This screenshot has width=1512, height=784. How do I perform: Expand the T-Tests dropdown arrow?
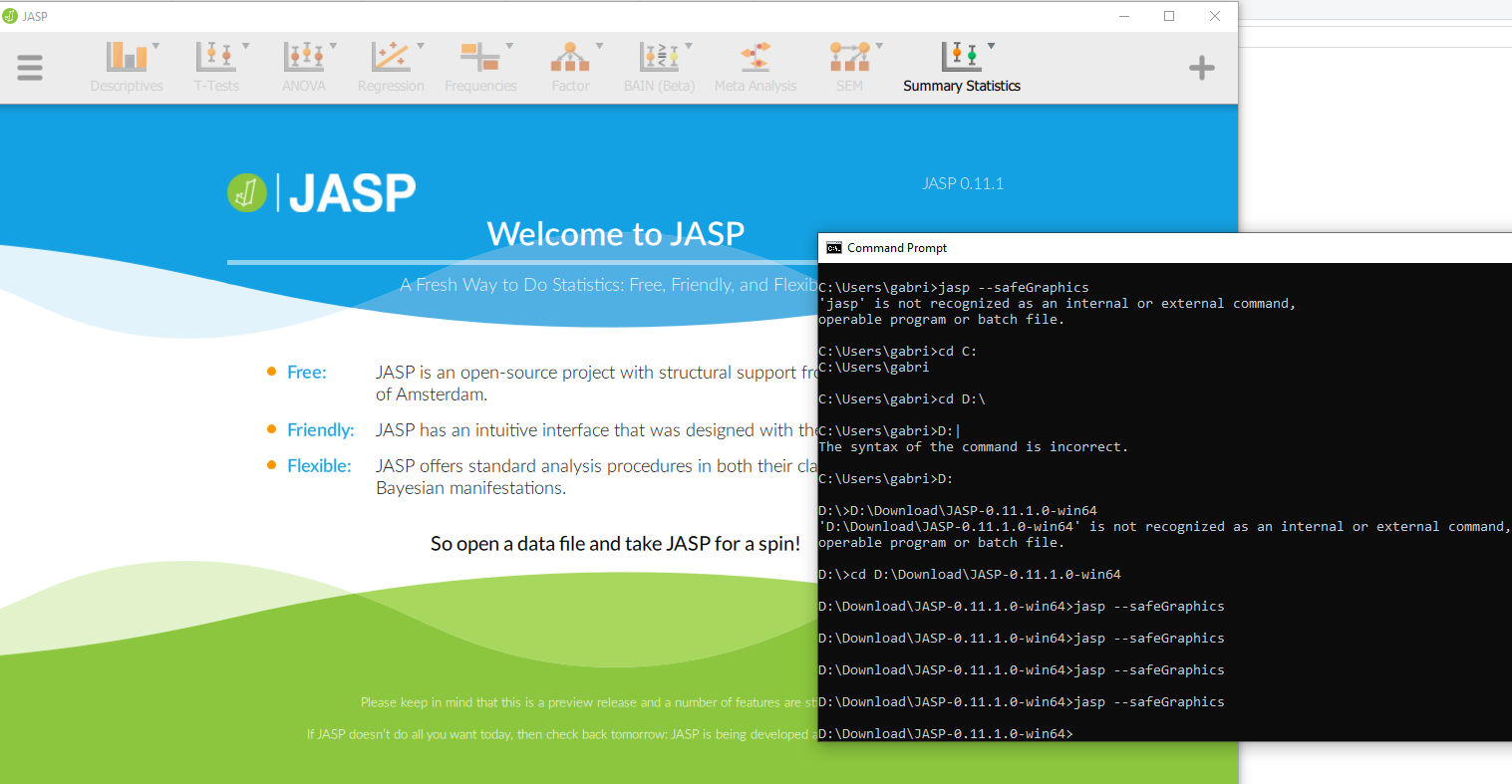[x=245, y=46]
